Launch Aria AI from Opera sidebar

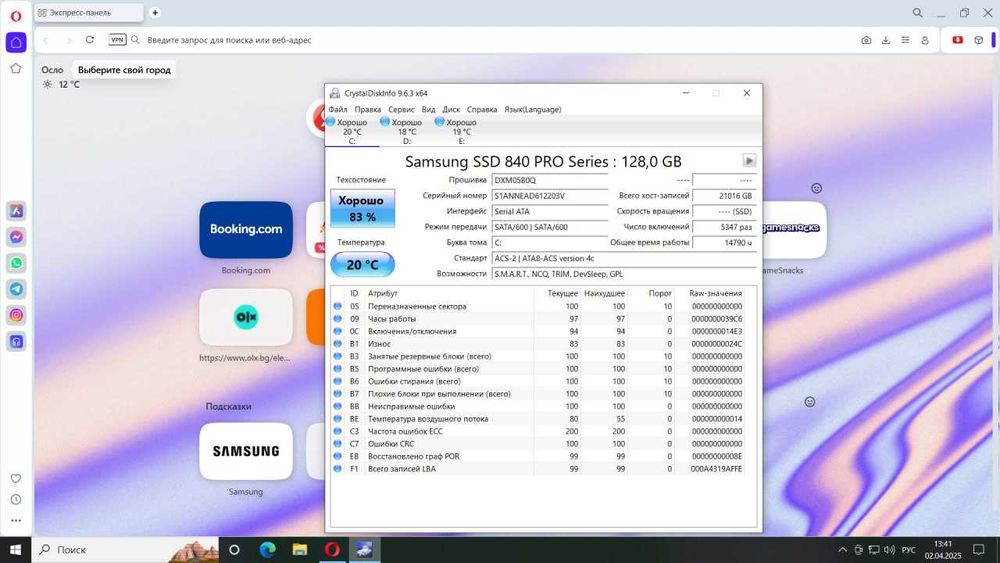[16, 211]
